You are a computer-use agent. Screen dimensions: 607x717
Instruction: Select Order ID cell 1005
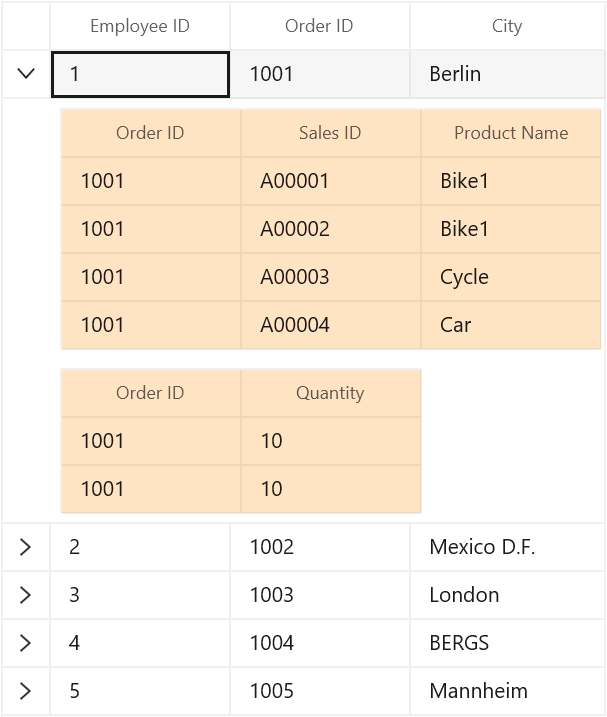tap(320, 691)
